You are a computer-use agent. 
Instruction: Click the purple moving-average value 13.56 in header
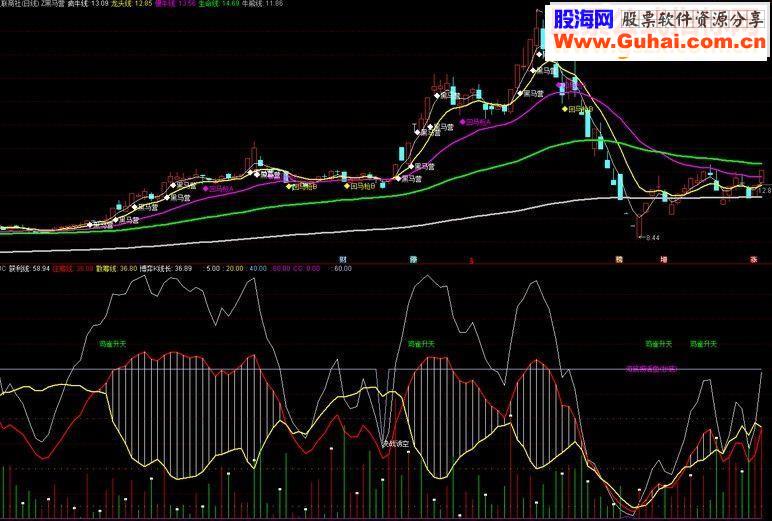coord(188,3)
